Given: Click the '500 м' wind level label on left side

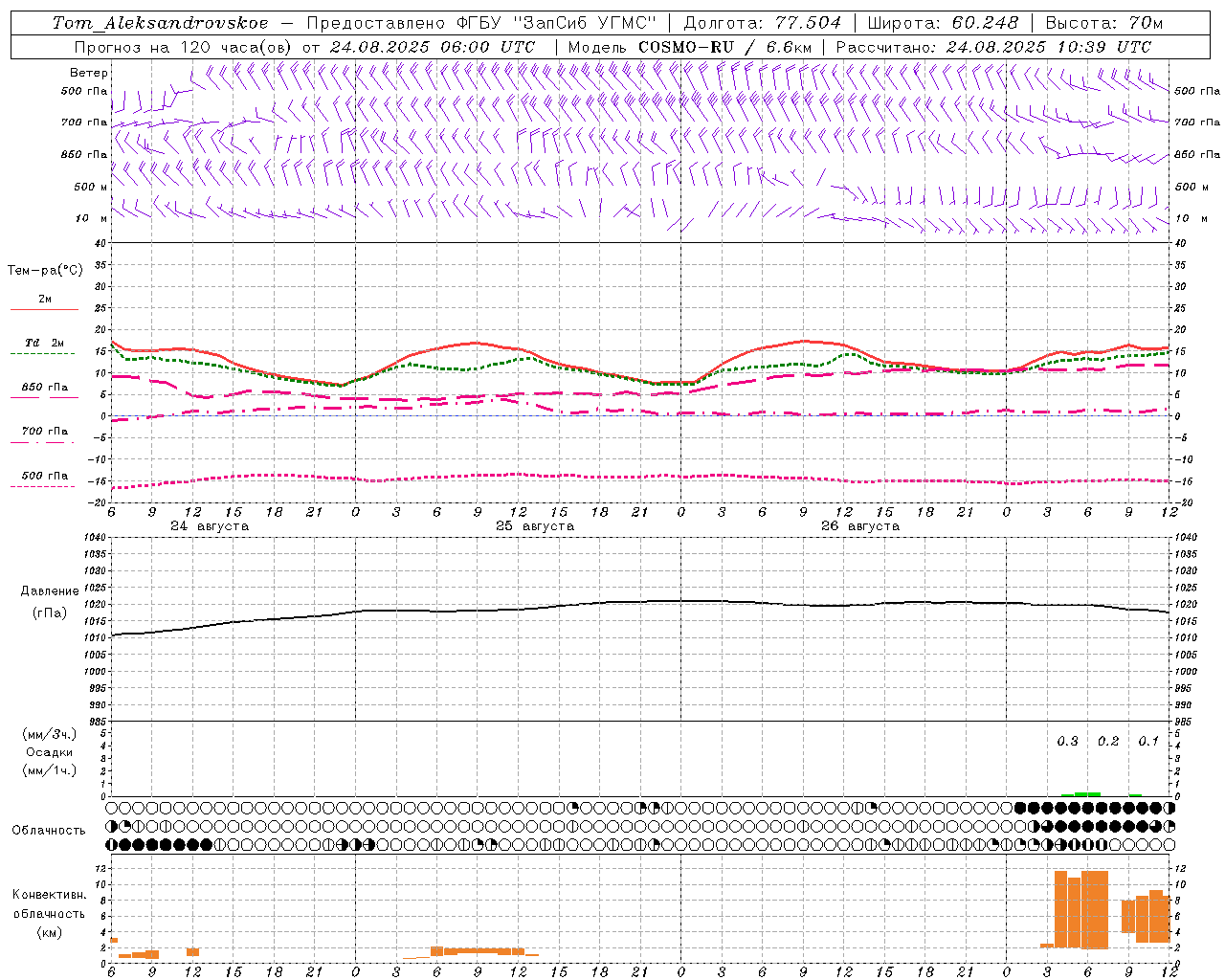Looking at the screenshot, I should click(91, 187).
